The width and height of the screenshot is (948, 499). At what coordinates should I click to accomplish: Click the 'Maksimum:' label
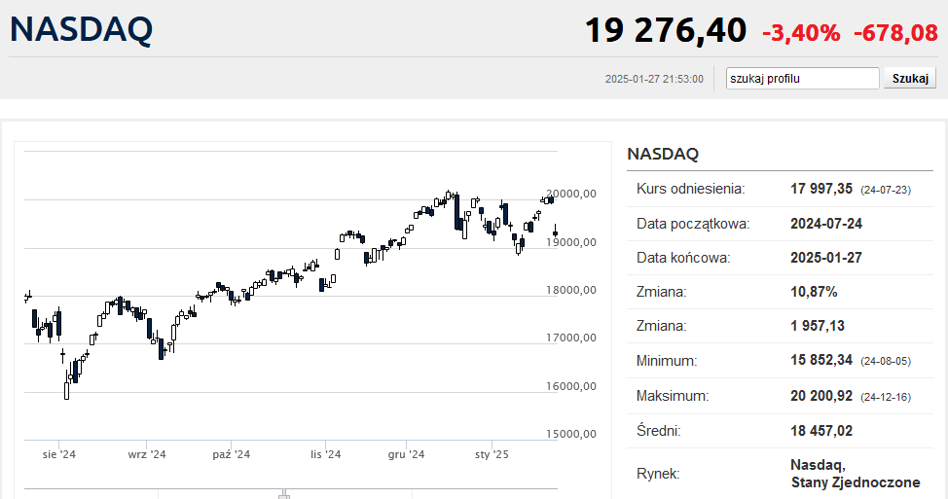coord(672,396)
